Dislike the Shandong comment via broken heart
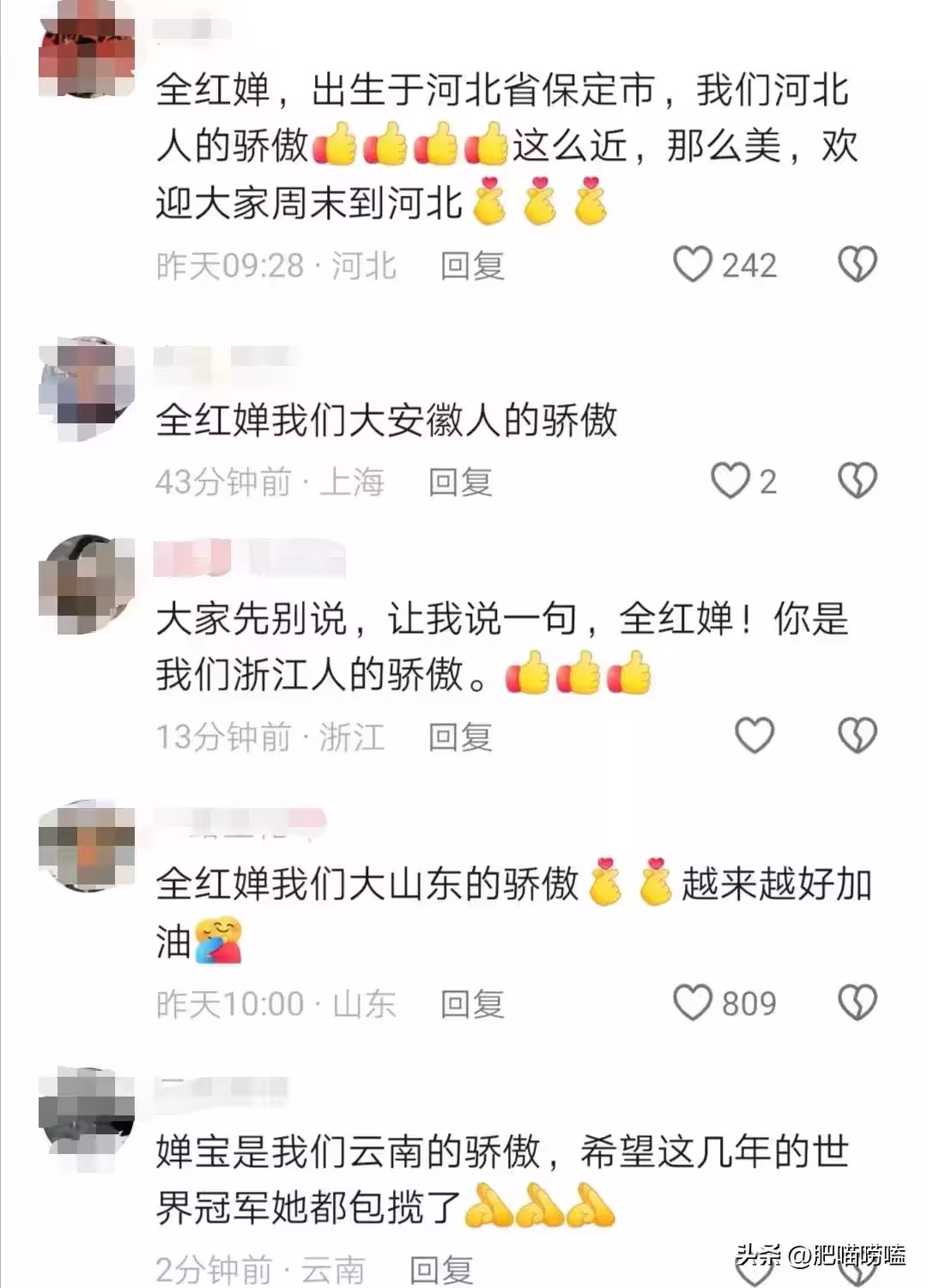Viewport: 927px width, 1288px height. (x=857, y=1002)
